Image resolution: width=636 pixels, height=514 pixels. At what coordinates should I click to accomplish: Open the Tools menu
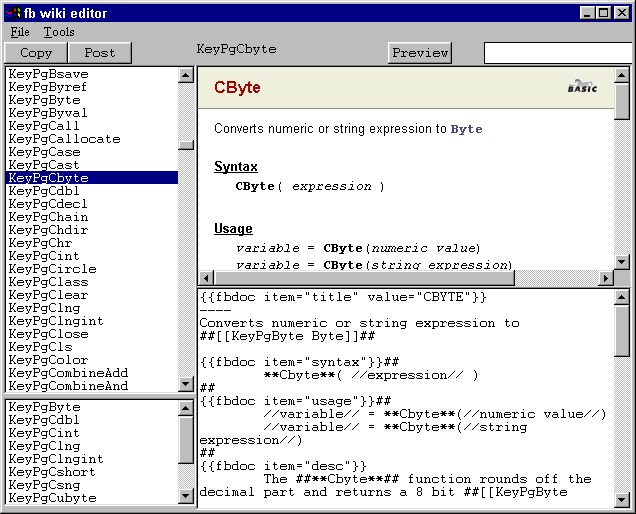[59, 32]
